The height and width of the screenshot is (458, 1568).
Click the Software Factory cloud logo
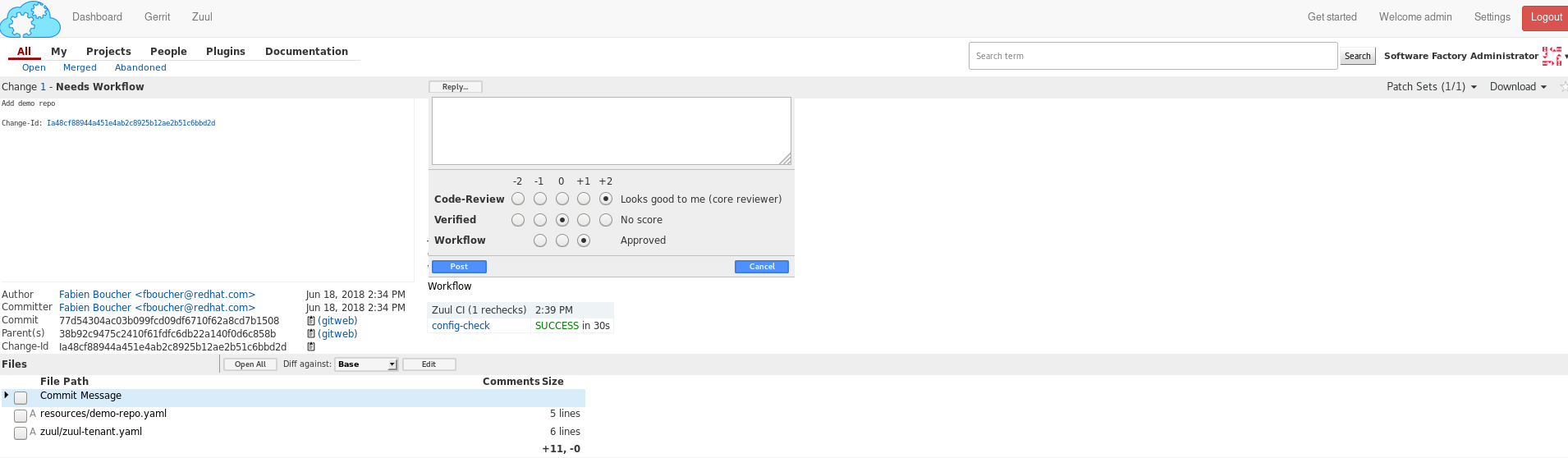click(30, 19)
